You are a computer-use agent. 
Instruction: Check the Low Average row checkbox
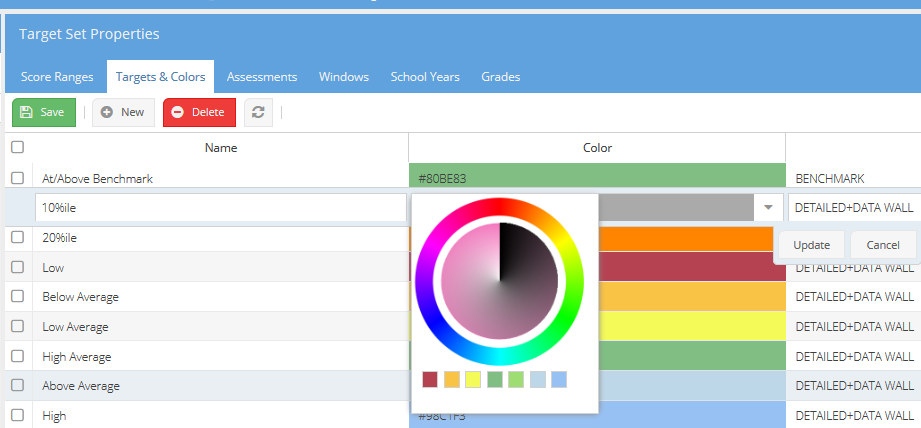coord(18,326)
